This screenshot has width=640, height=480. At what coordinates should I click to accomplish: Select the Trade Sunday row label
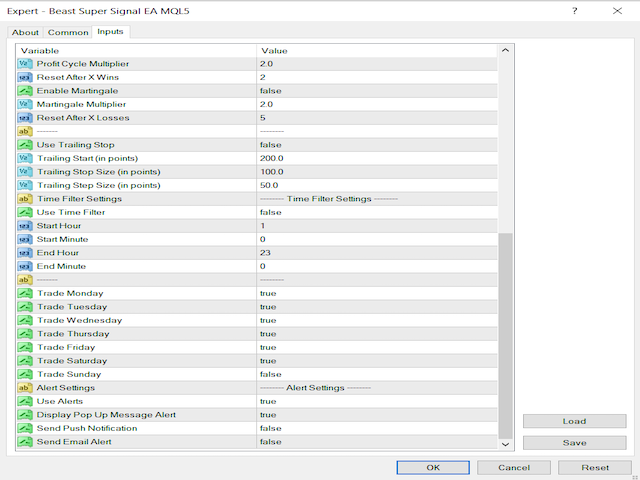(69, 374)
